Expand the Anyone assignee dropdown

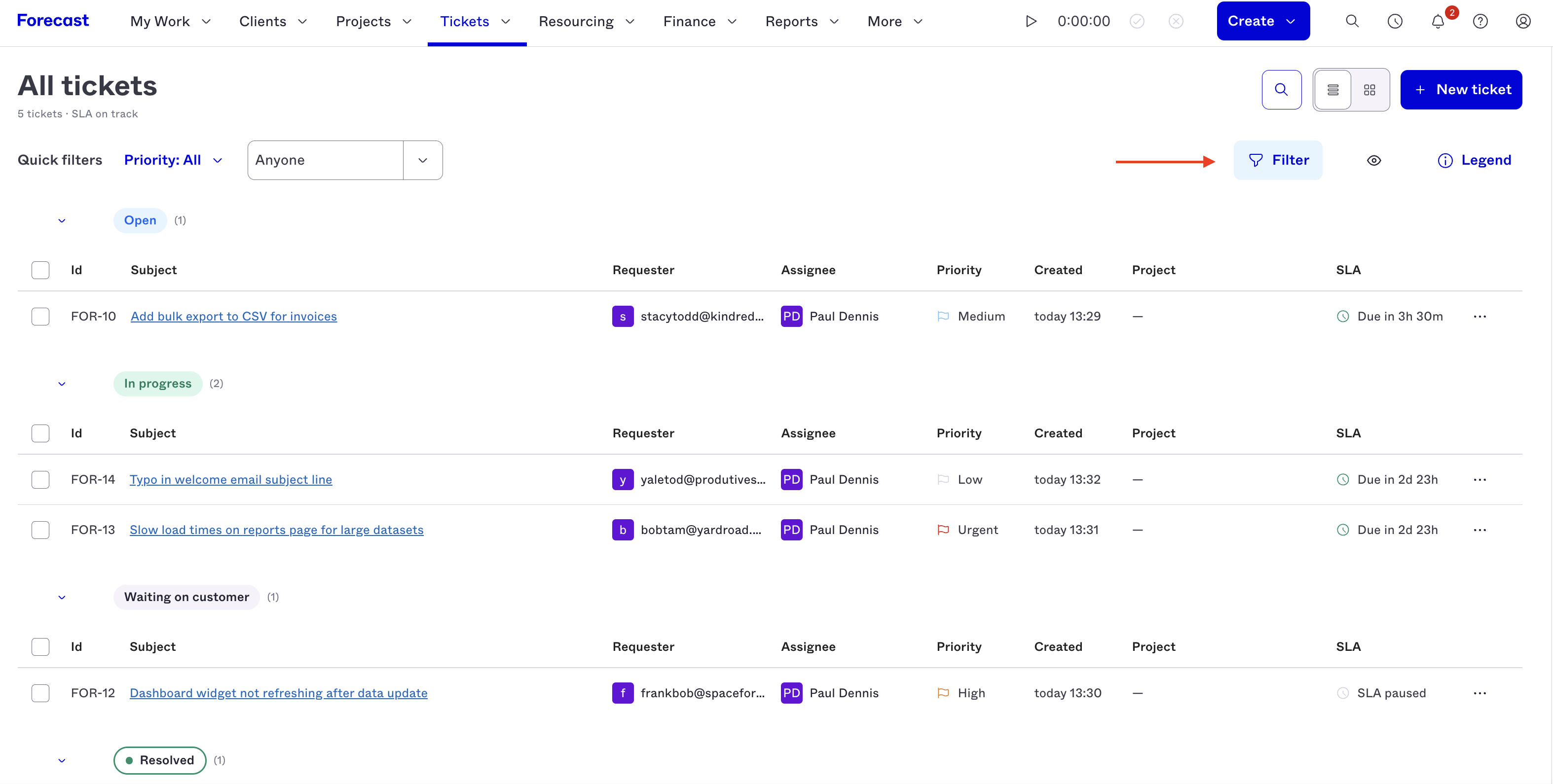423,160
